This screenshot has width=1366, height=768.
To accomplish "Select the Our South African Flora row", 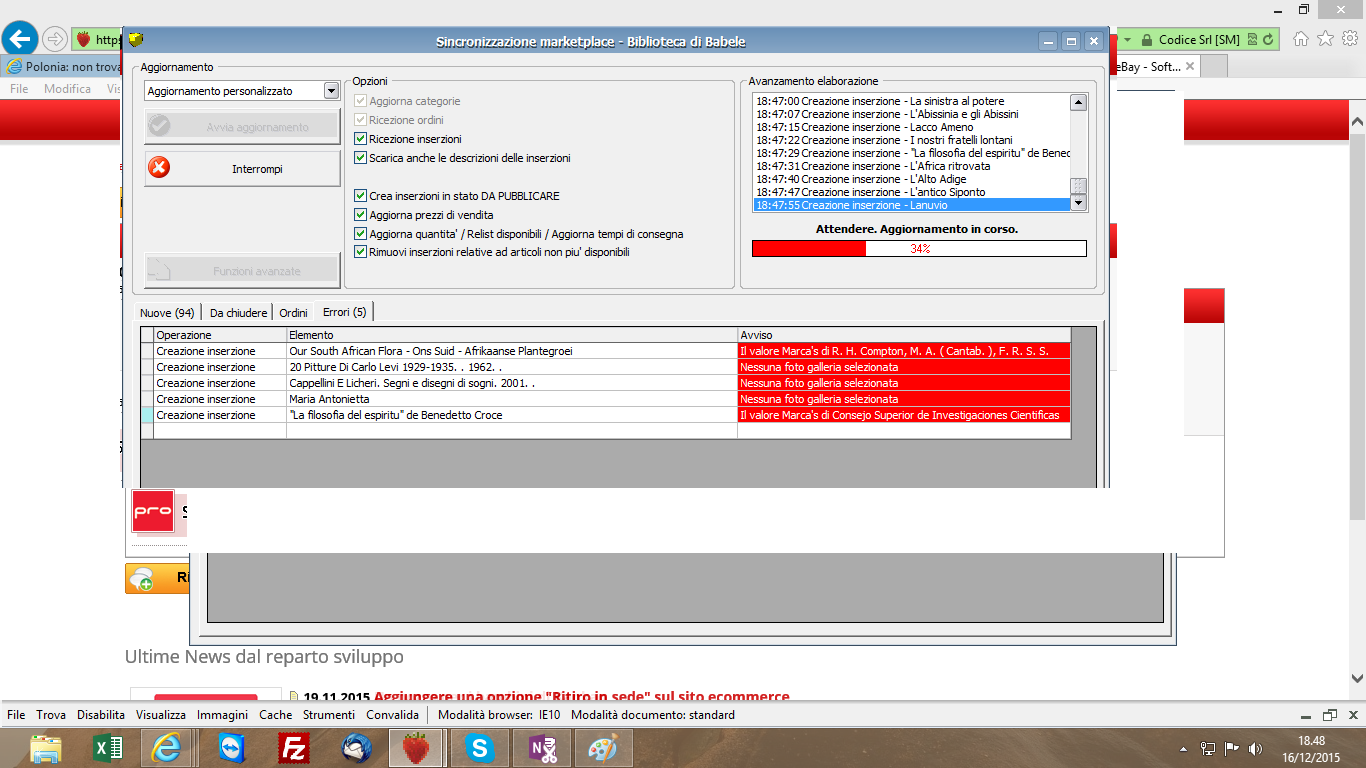I will pos(605,351).
